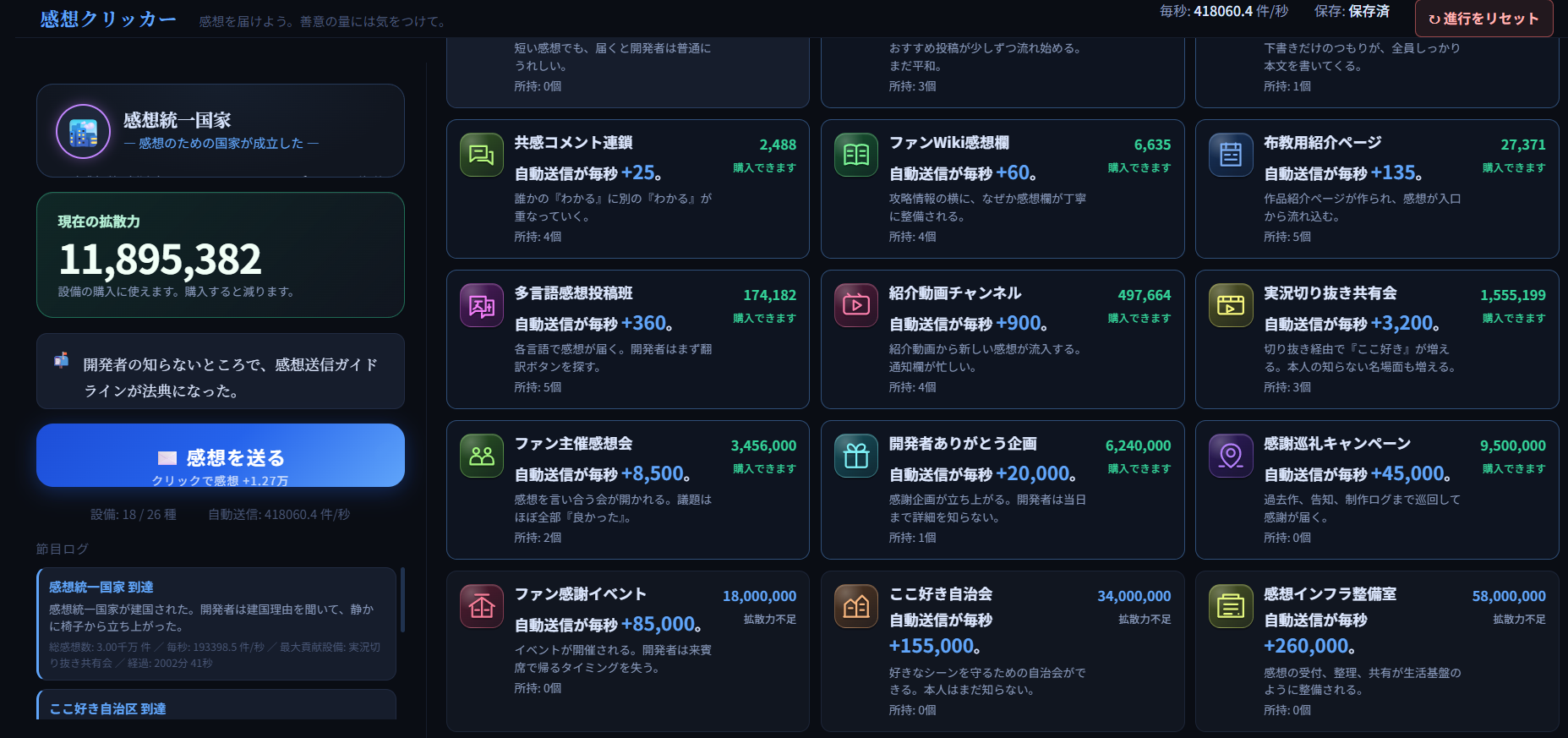
Task: Click the ファン主催感想会 people icon
Action: point(482,456)
